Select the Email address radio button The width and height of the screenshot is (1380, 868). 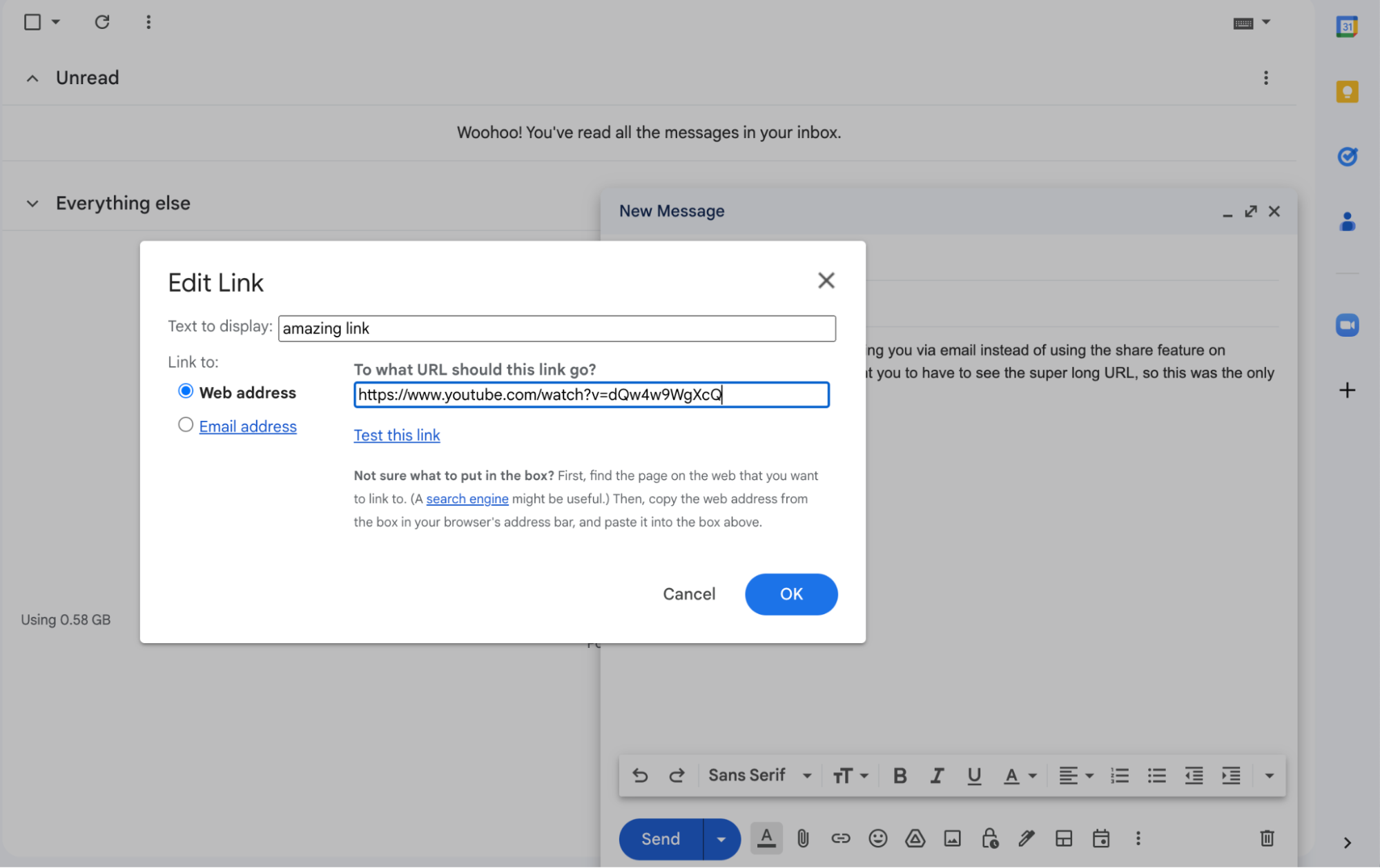point(184,424)
